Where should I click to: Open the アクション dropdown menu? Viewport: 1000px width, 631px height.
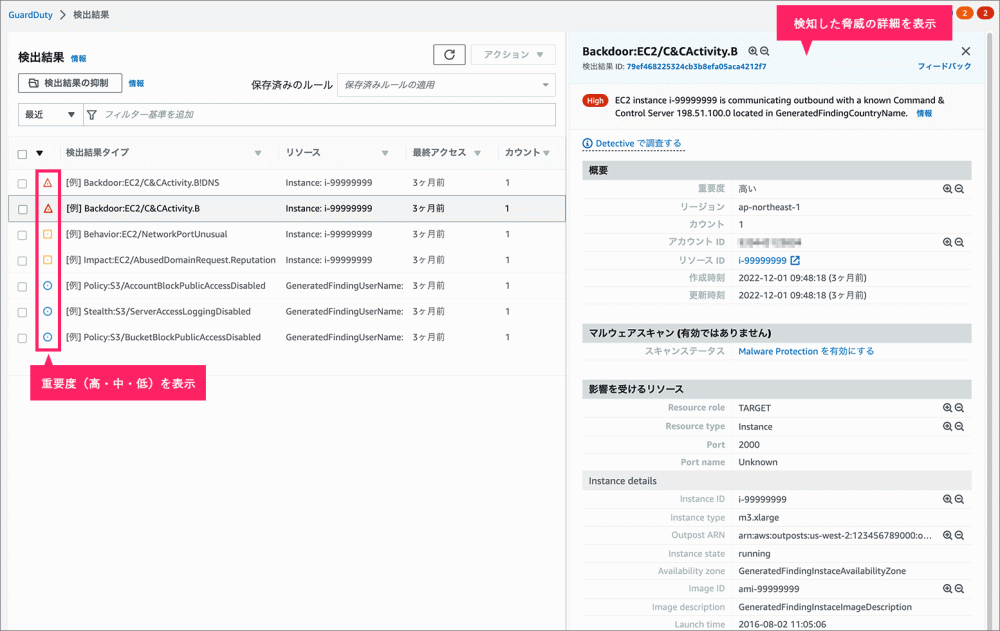click(x=513, y=55)
